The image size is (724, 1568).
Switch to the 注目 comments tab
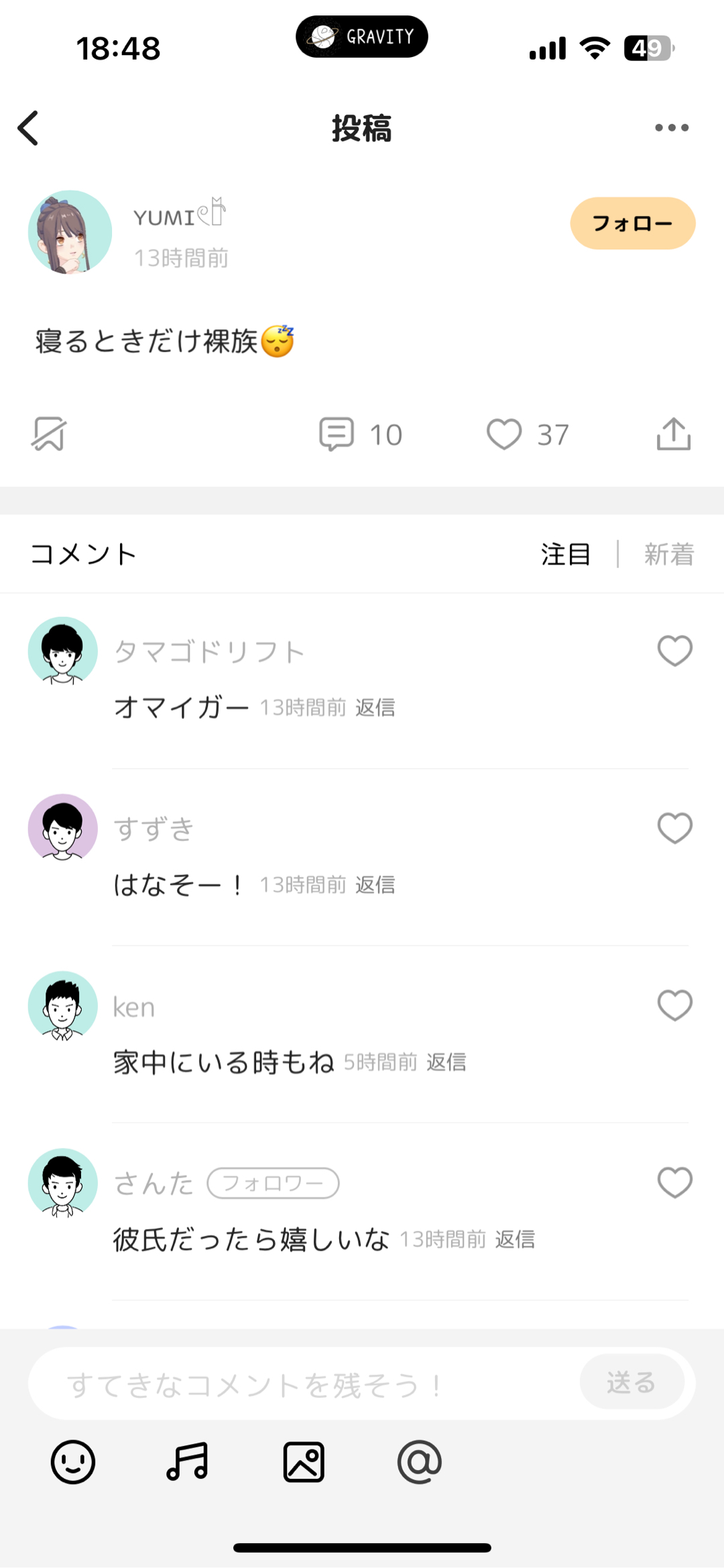[566, 555]
